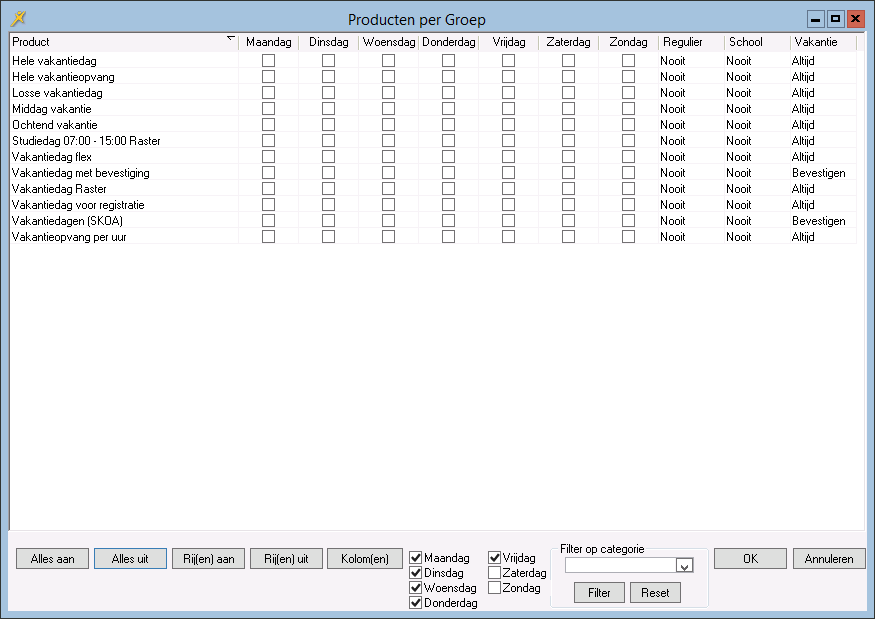Reset the category filter
The height and width of the screenshot is (619, 875).
click(655, 593)
